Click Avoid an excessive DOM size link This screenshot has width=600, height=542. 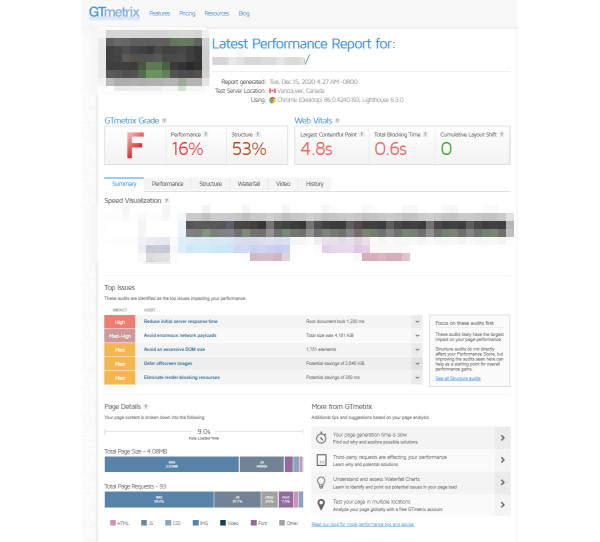click(x=174, y=349)
